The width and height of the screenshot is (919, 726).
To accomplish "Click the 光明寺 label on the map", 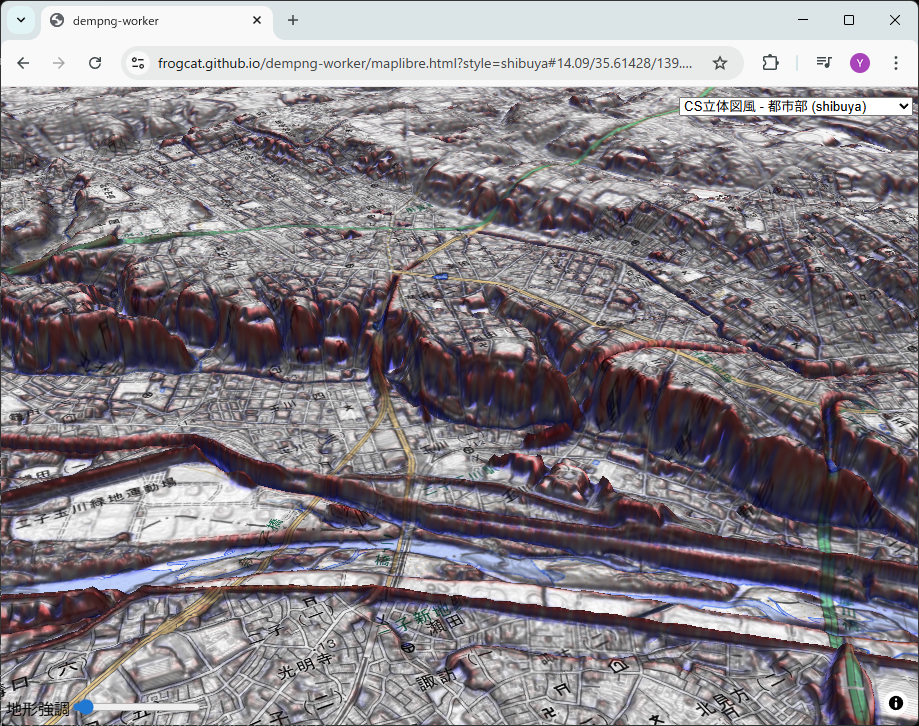I will pos(305,666).
